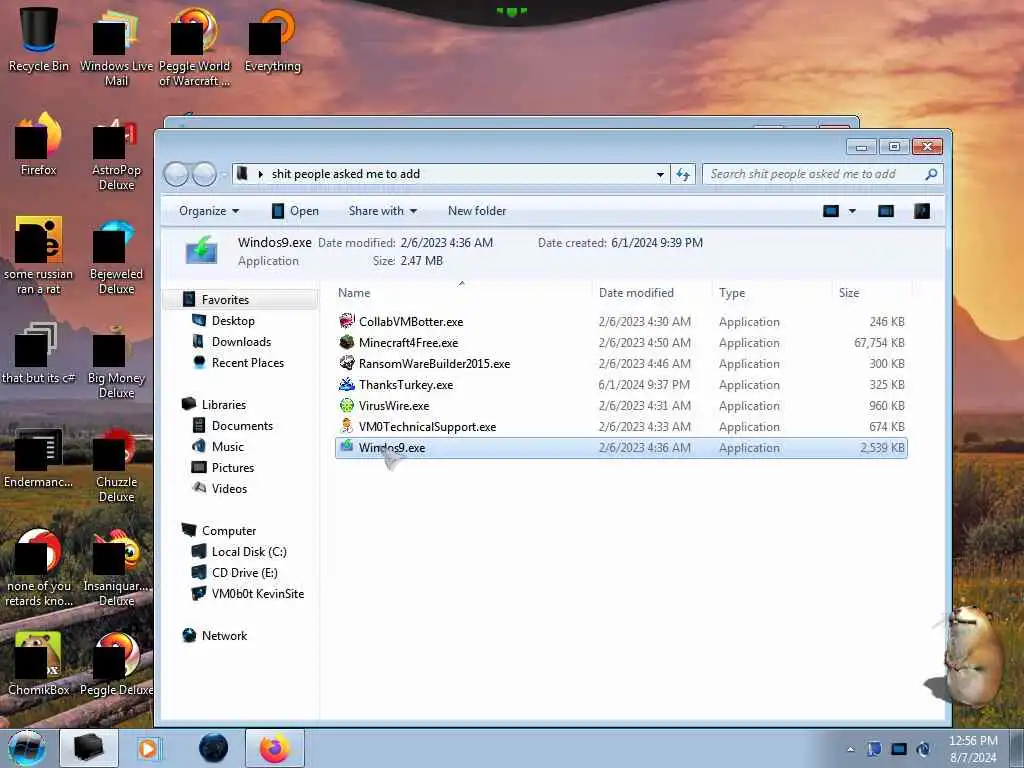1024x768 pixels.
Task: Click the address bar path text
Action: pyautogui.click(x=345, y=174)
